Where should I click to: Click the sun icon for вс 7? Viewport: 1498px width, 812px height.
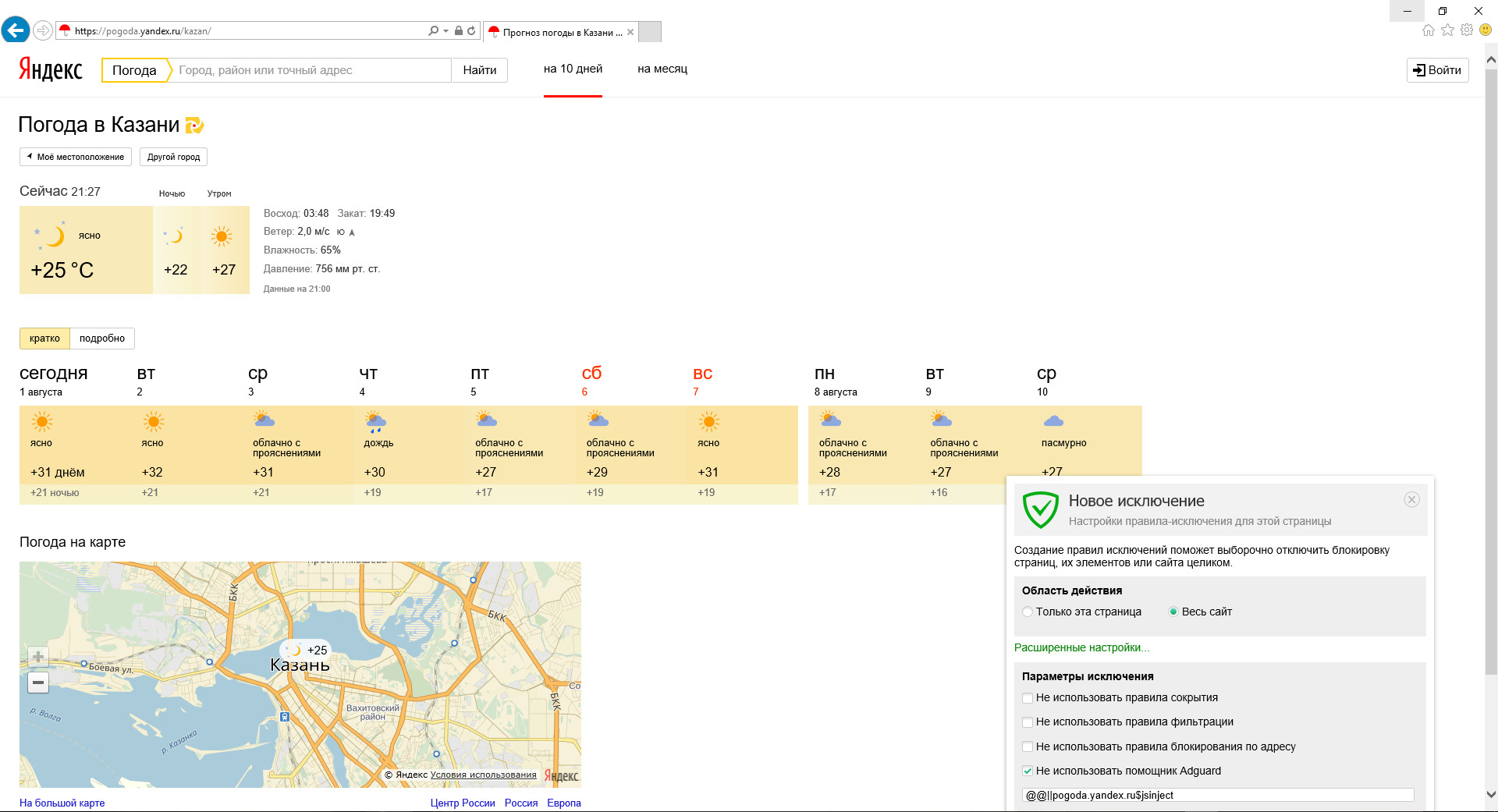click(709, 422)
